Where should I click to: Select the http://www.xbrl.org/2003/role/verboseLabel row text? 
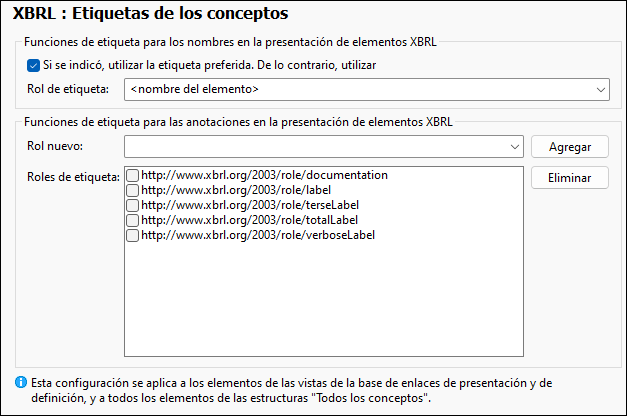[258, 235]
